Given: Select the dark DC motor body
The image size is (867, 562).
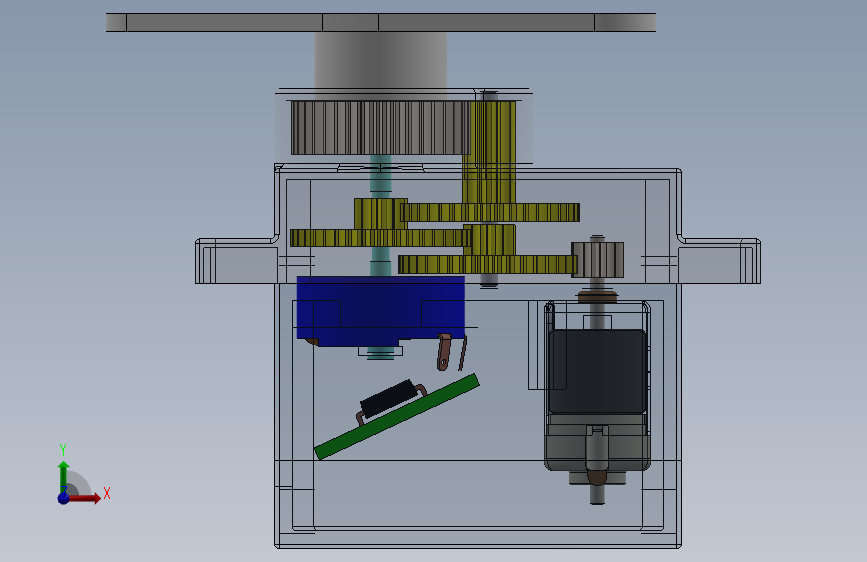Looking at the screenshot, I should pyautogui.click(x=597, y=372).
